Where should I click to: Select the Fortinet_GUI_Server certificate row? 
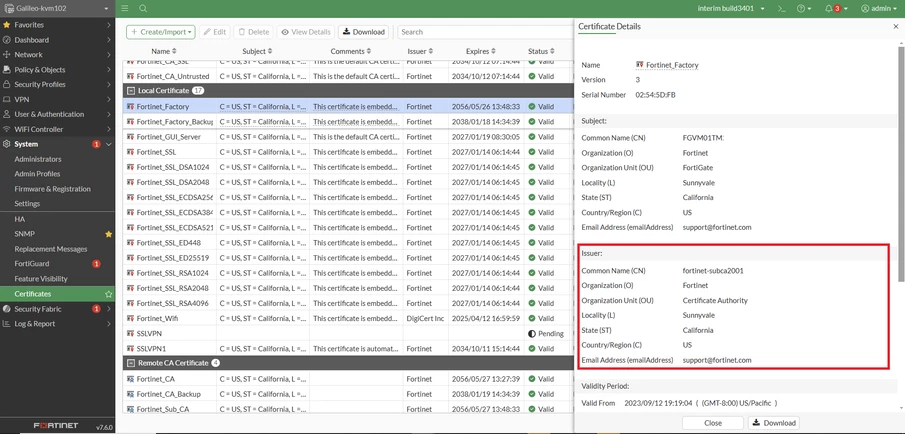tap(349, 137)
